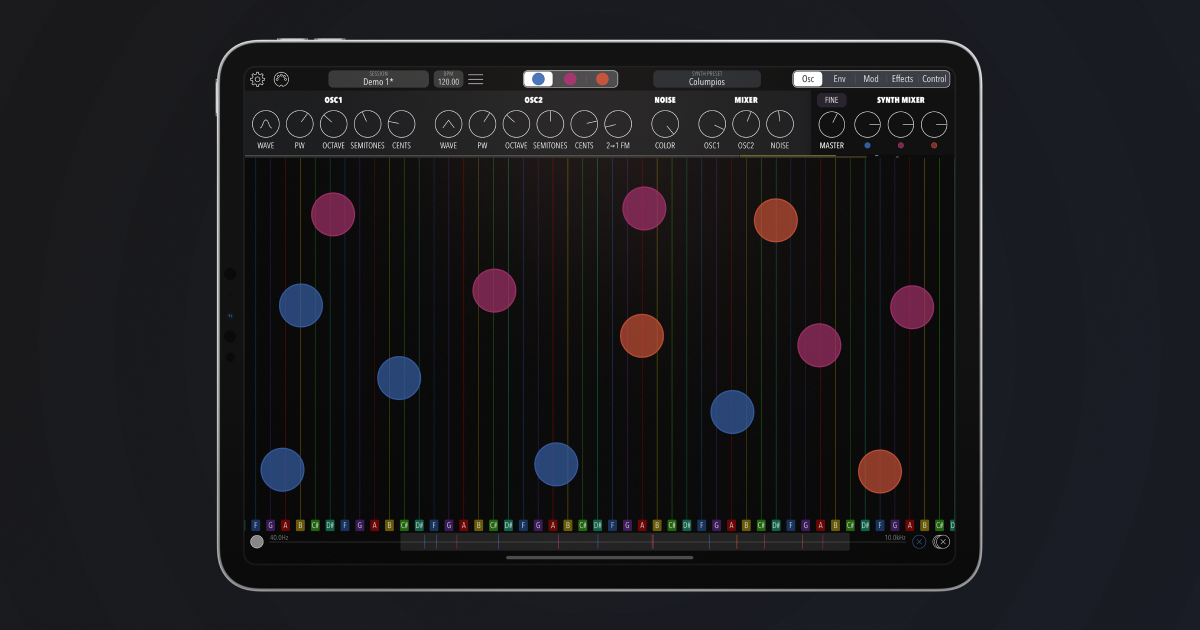Toggle the FINE adjustment button
Image resolution: width=1200 pixels, height=630 pixels.
(x=831, y=100)
